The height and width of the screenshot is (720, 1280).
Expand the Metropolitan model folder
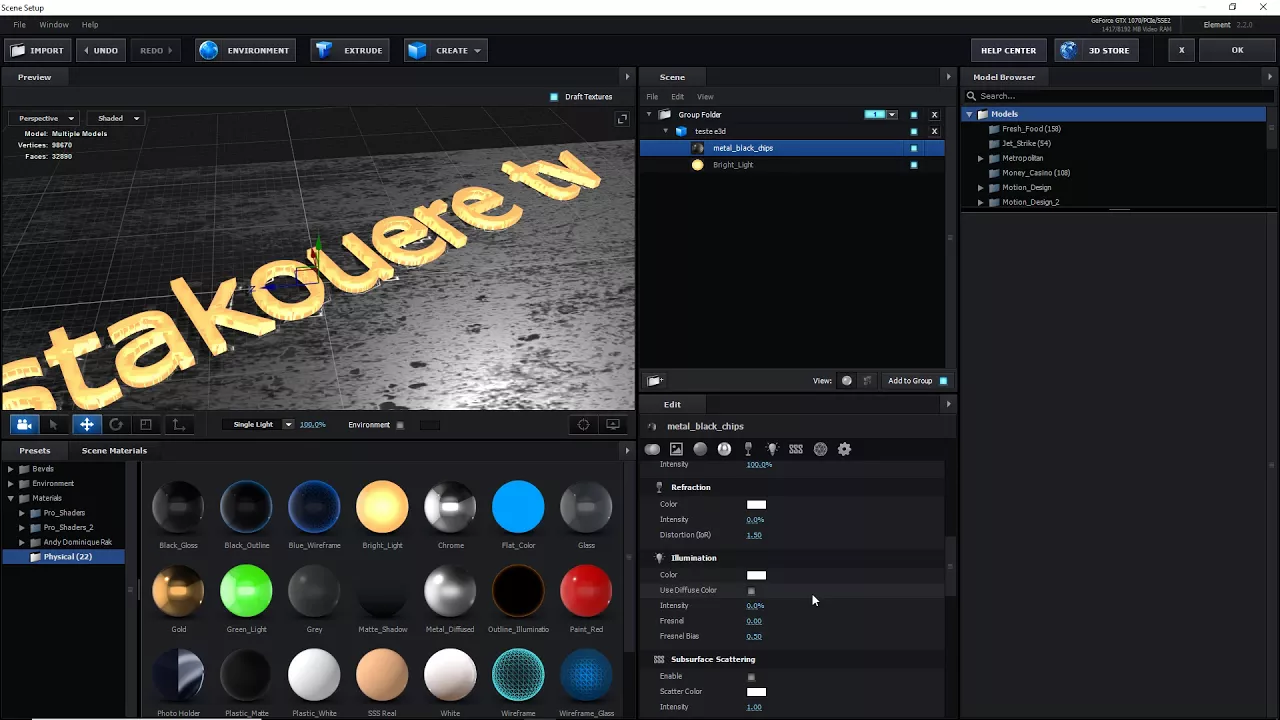coord(981,158)
